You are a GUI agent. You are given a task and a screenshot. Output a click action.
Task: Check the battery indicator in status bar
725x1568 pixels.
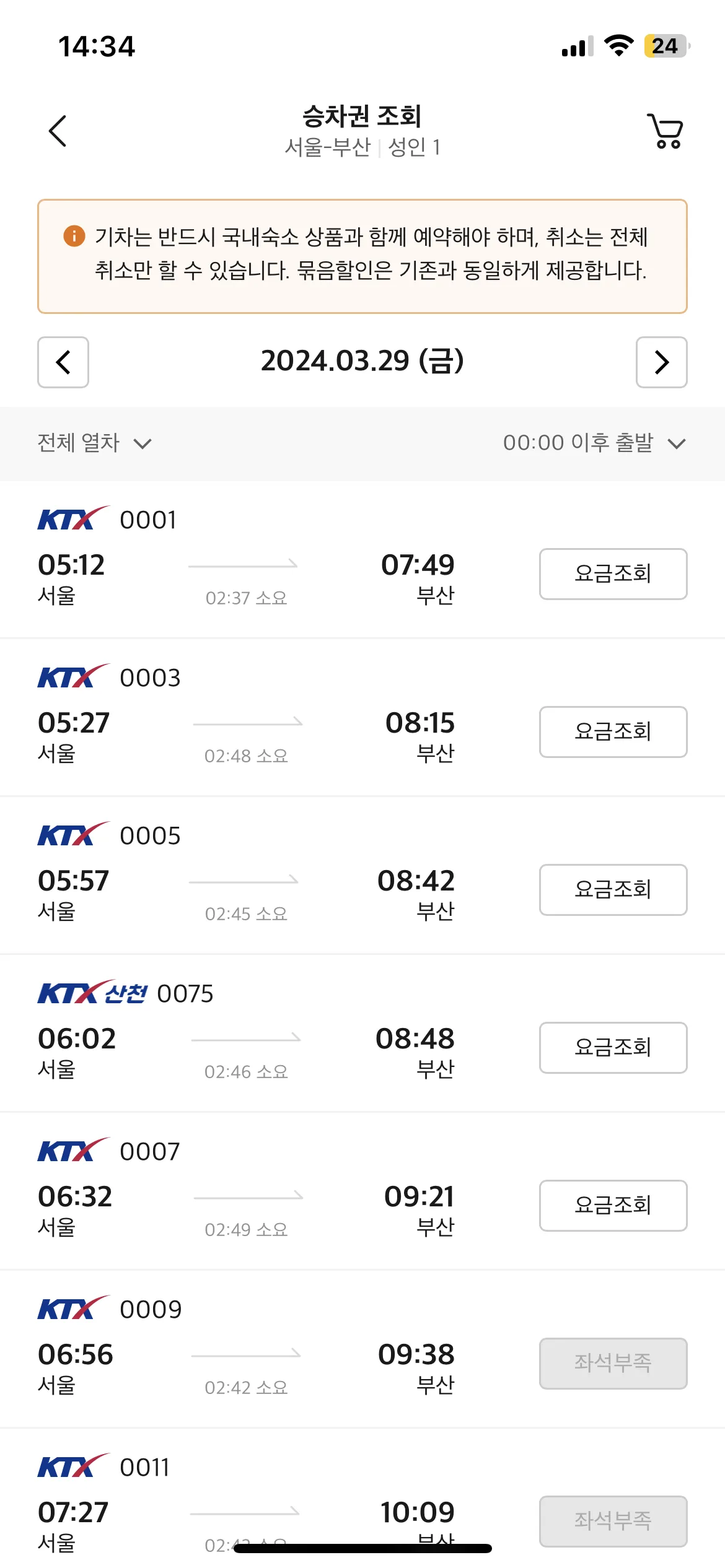tap(667, 46)
